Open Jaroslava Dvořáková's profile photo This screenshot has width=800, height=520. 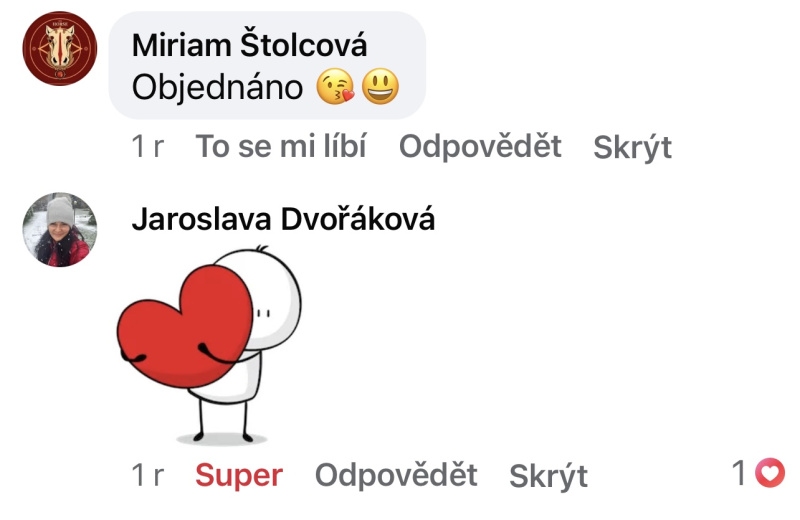click(x=60, y=230)
